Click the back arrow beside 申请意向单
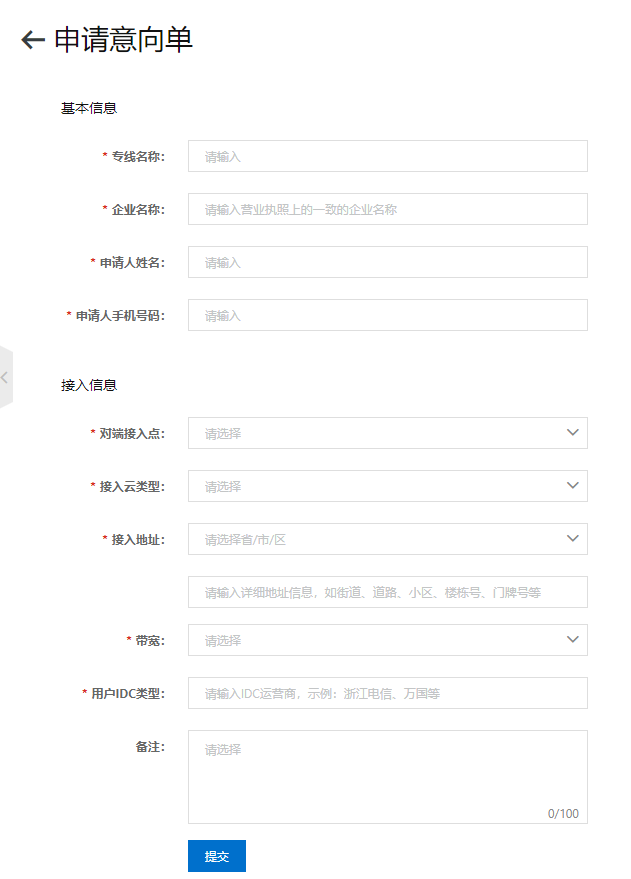631x879 pixels. (x=33, y=40)
